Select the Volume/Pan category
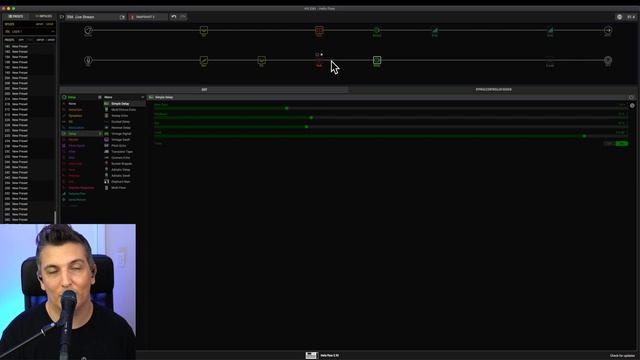This screenshot has width=640, height=360. point(77,194)
